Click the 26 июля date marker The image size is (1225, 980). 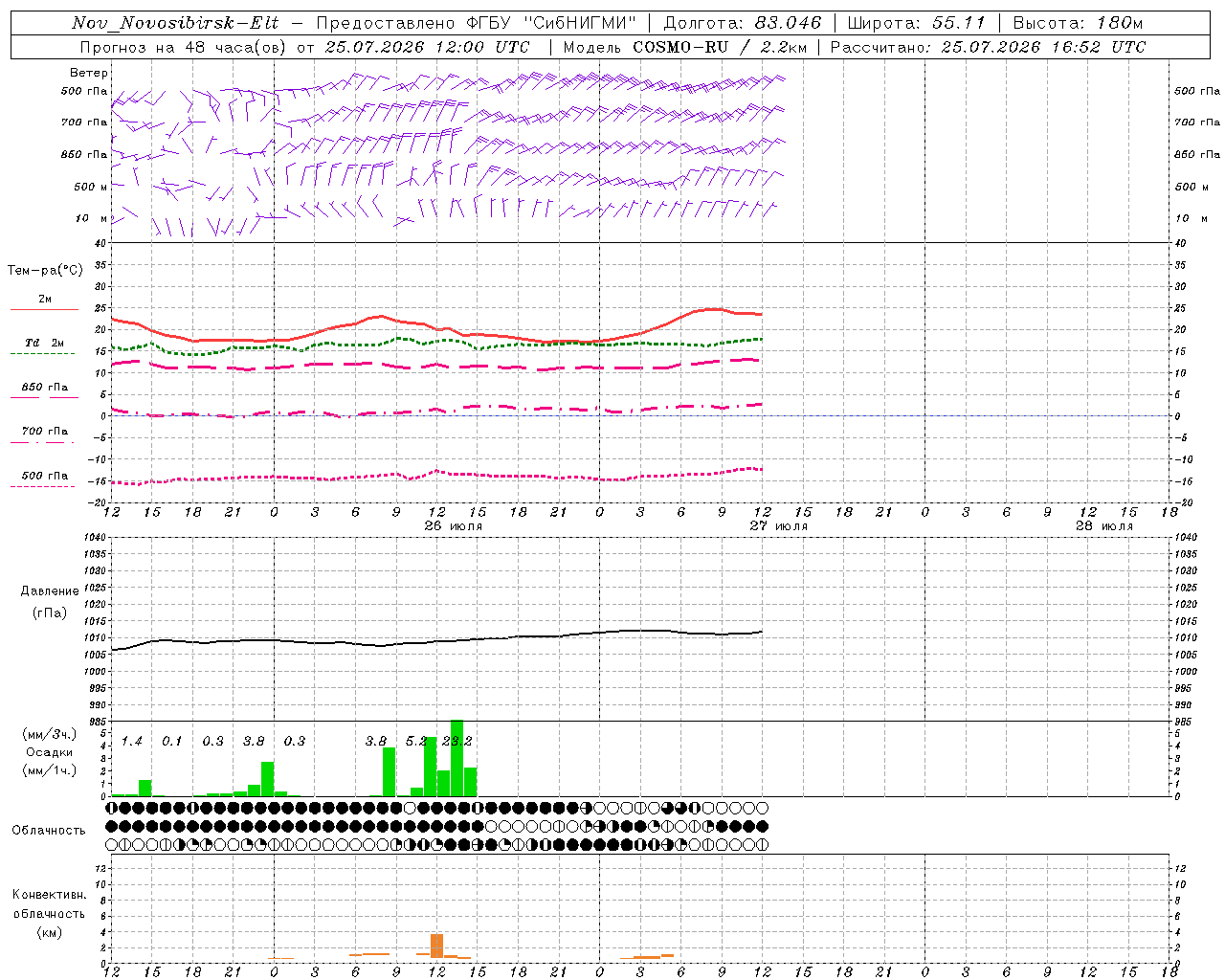pos(453,526)
